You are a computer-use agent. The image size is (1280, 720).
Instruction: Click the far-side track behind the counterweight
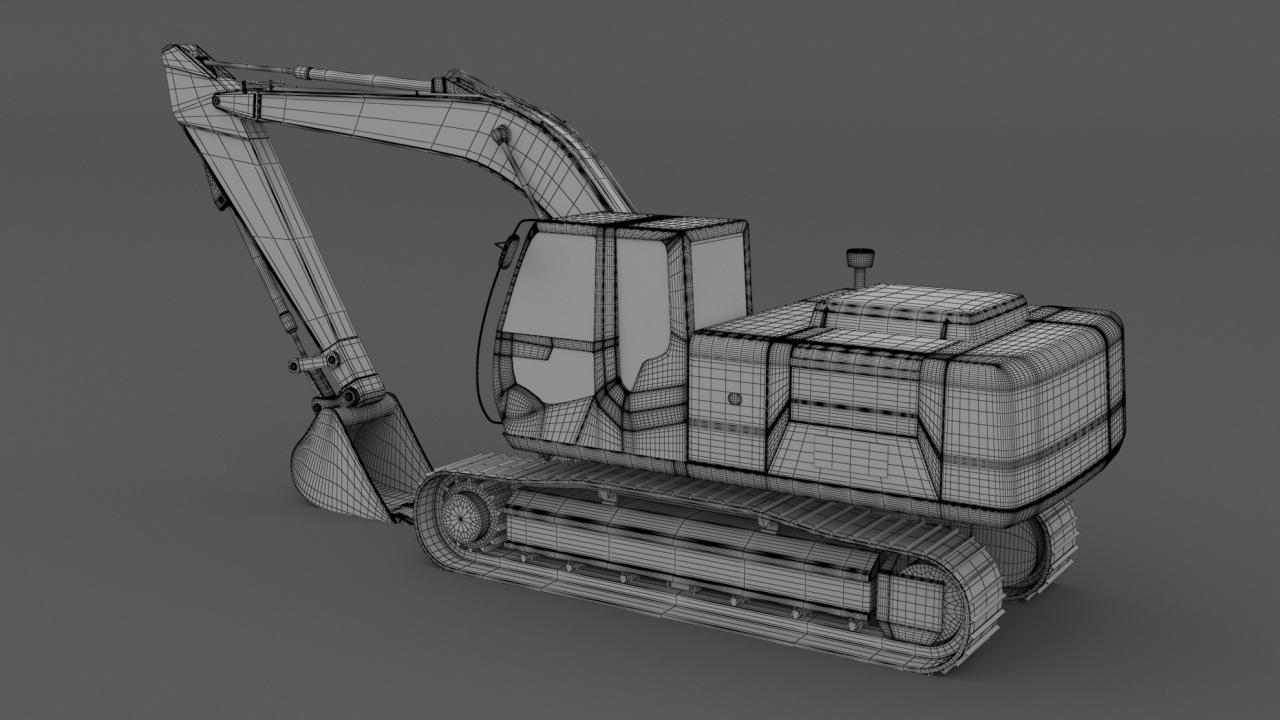click(x=1050, y=545)
